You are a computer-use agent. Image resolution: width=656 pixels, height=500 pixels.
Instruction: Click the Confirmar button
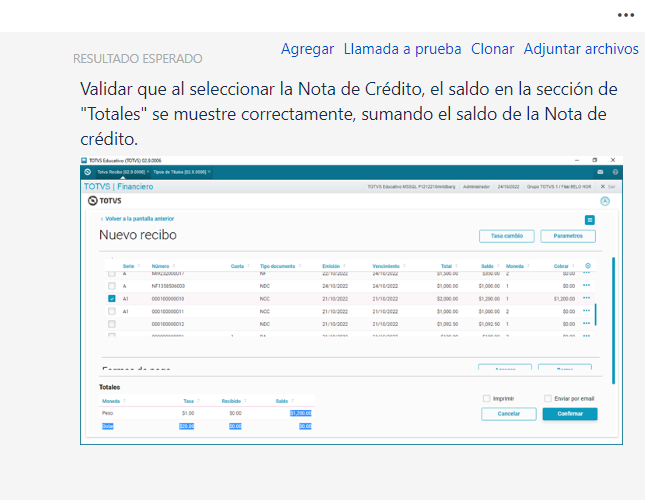point(570,414)
